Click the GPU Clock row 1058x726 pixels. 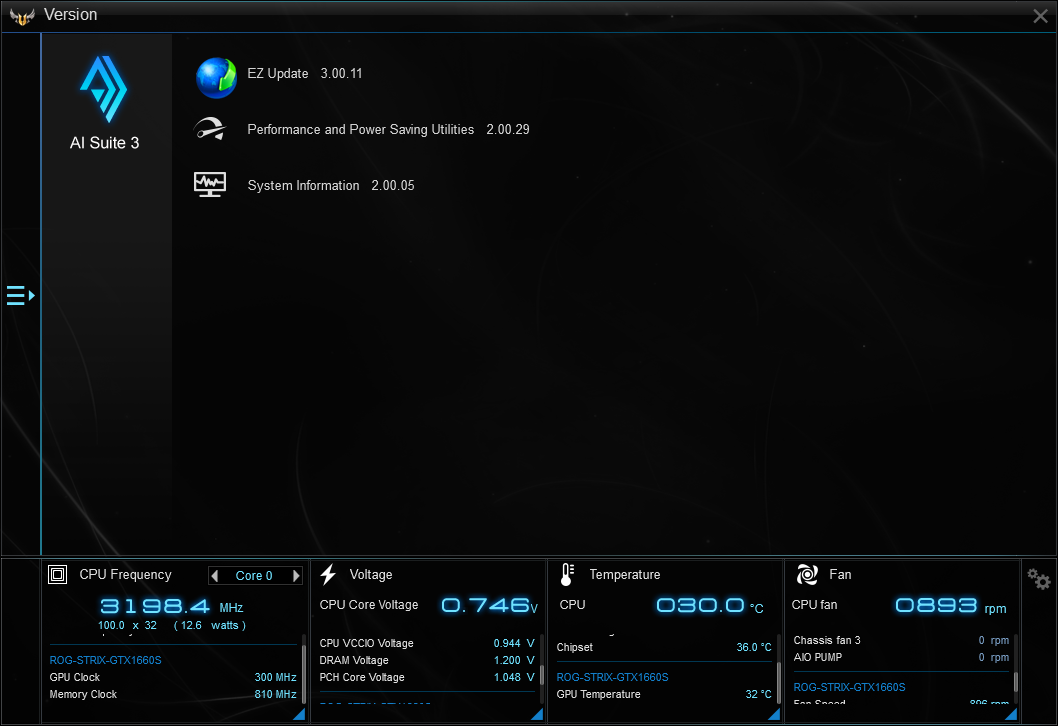173,677
